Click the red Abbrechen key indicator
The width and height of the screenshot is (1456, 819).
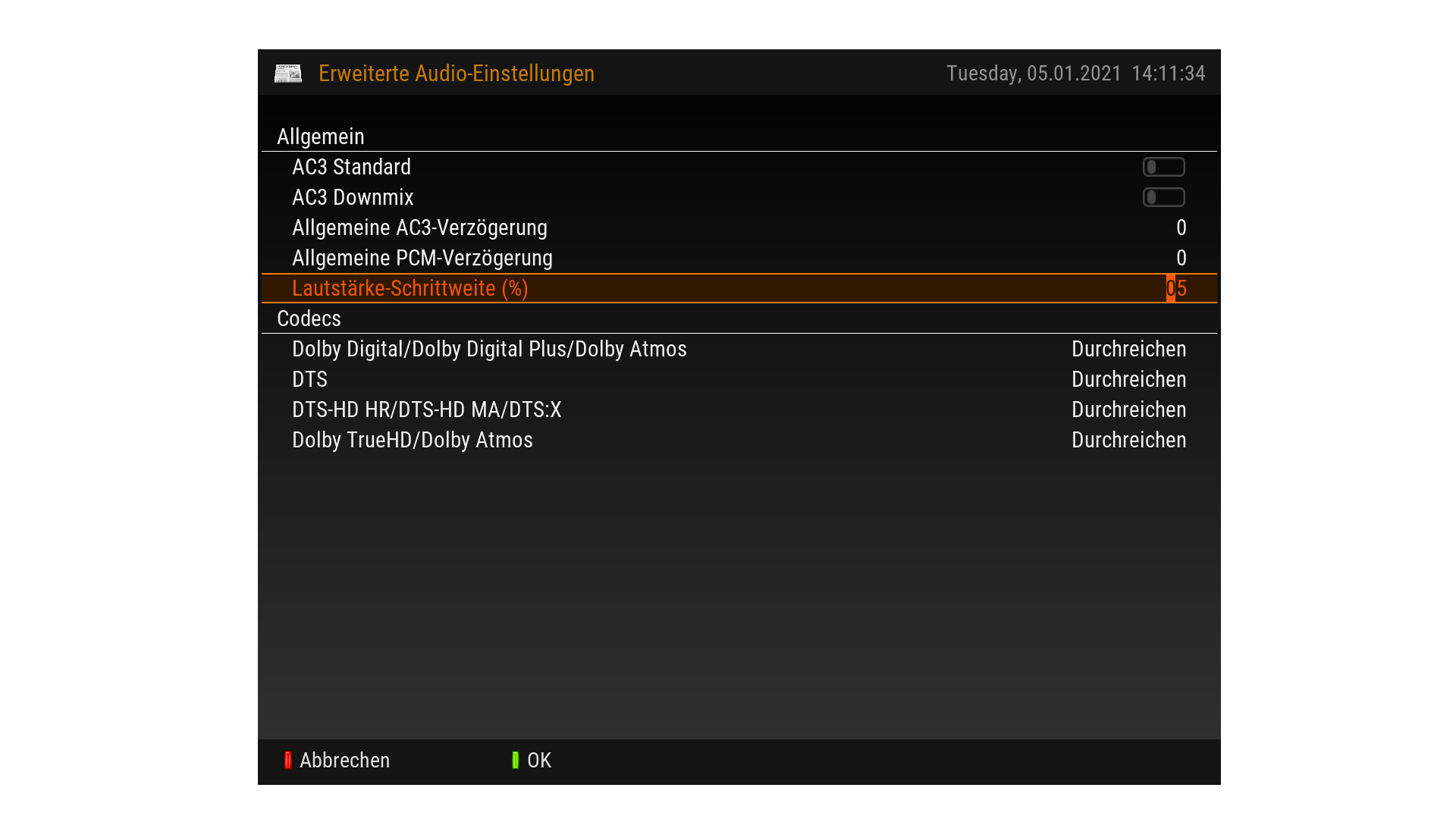pyautogui.click(x=287, y=761)
